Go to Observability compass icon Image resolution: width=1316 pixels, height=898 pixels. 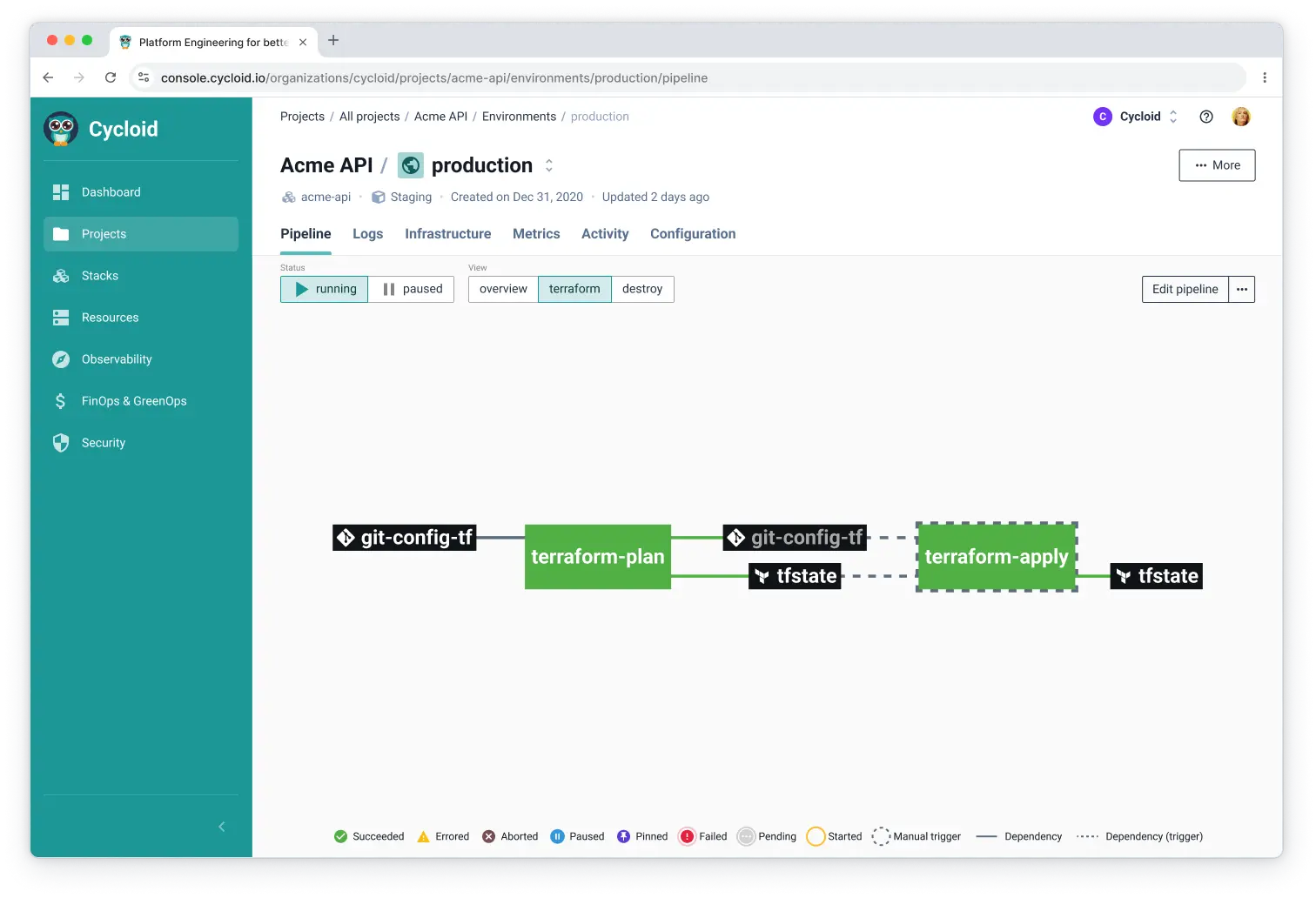(61, 359)
